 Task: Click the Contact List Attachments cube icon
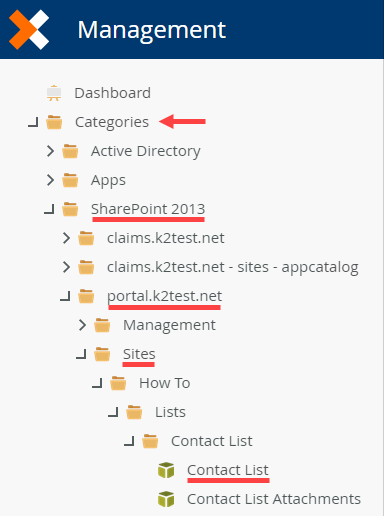pos(166,499)
